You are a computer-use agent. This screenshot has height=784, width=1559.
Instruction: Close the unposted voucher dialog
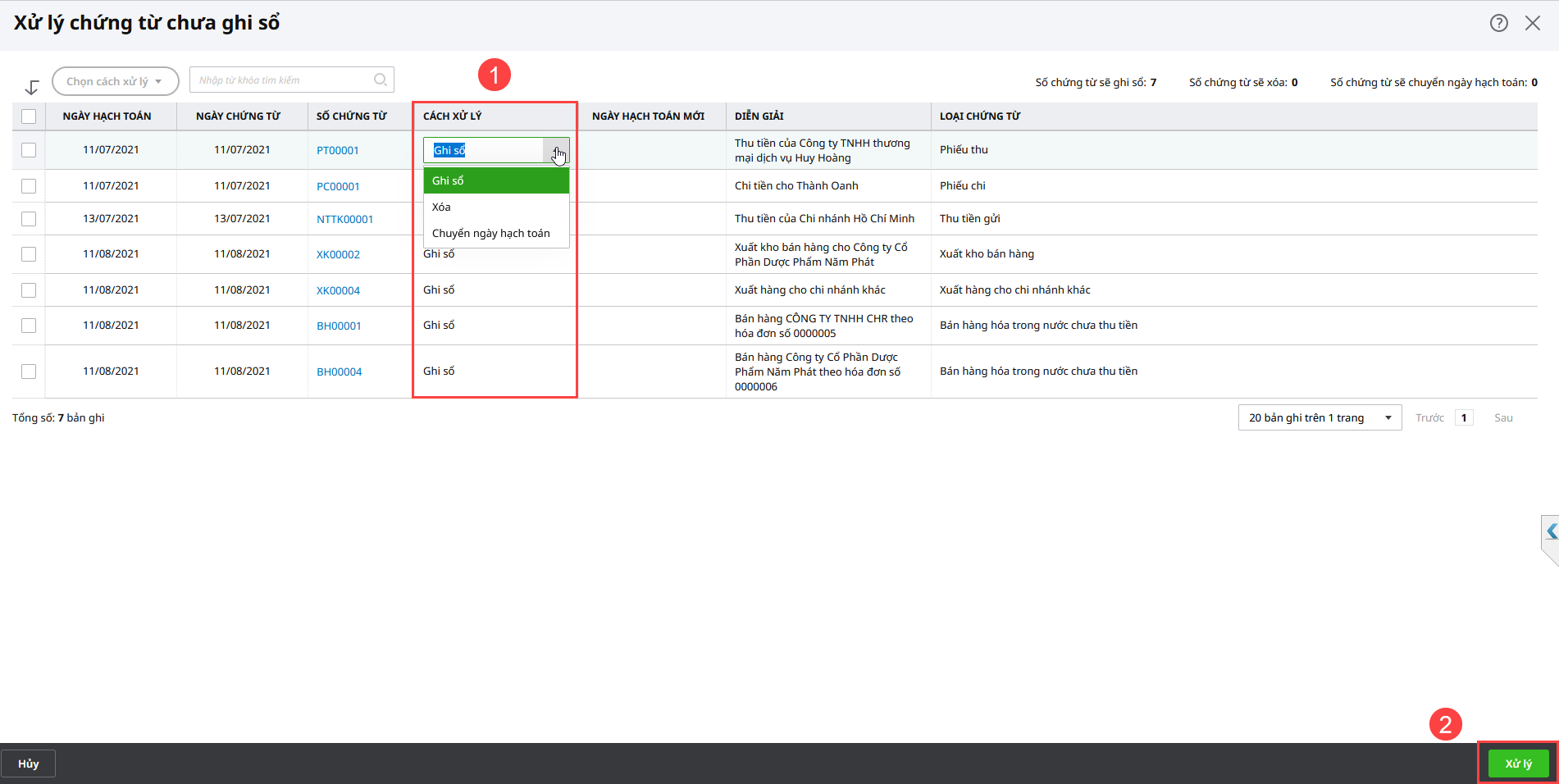pos(1532,23)
